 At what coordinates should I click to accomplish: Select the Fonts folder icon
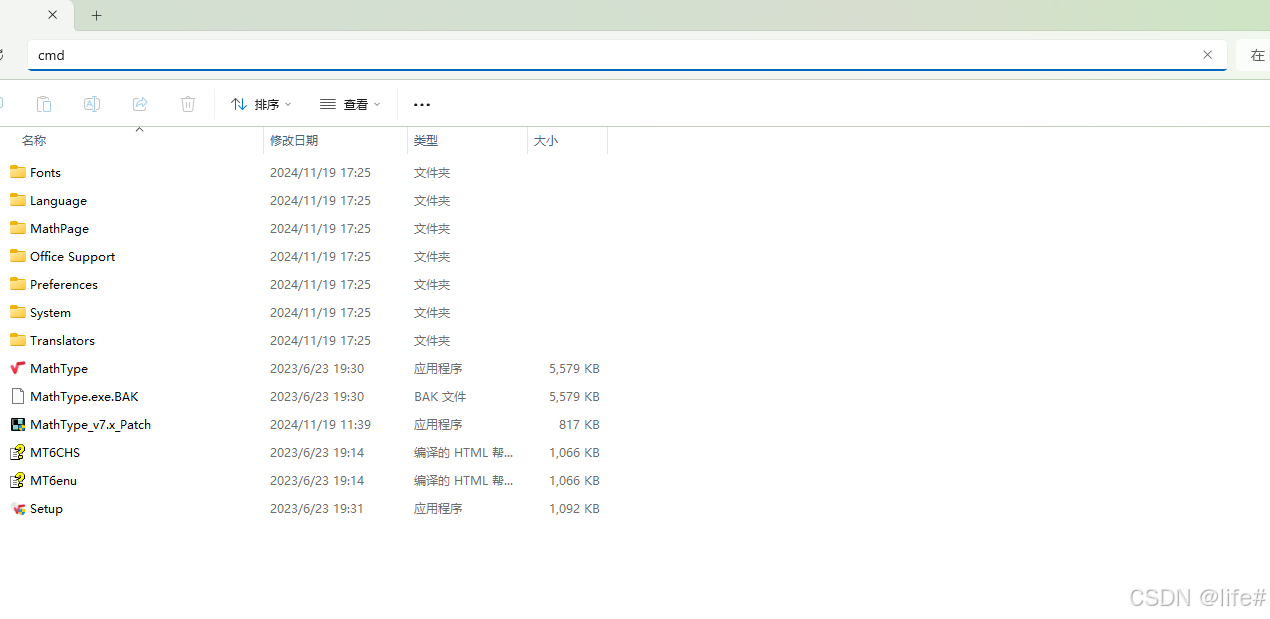(18, 172)
